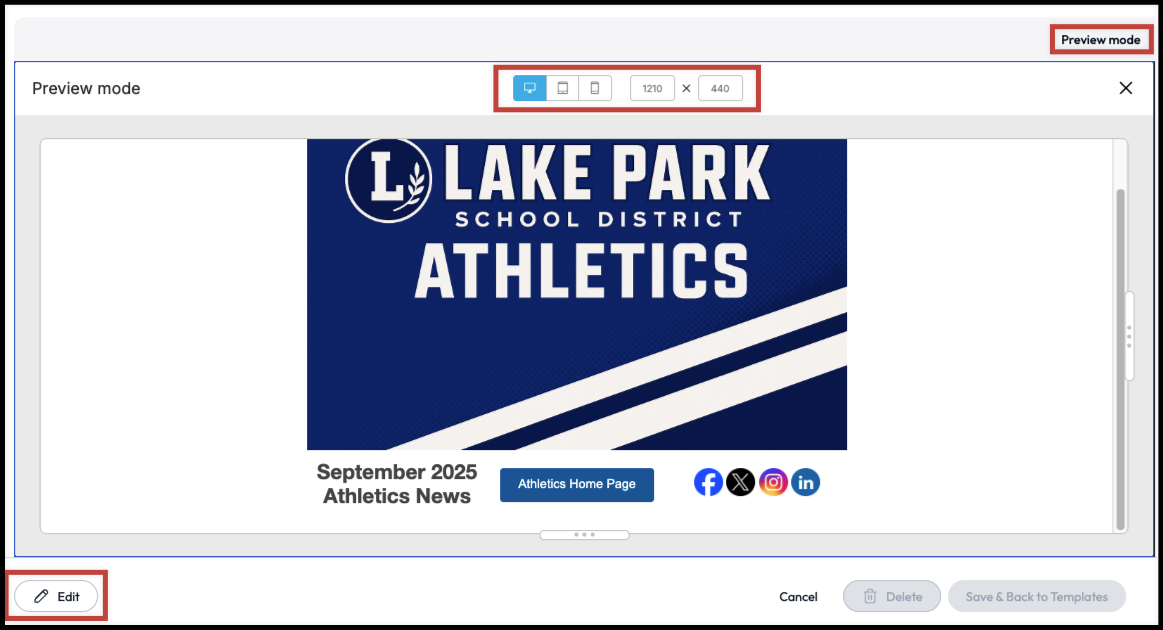Click the vertical scrollbar in the preview
The image size is (1163, 630).
(1121, 359)
